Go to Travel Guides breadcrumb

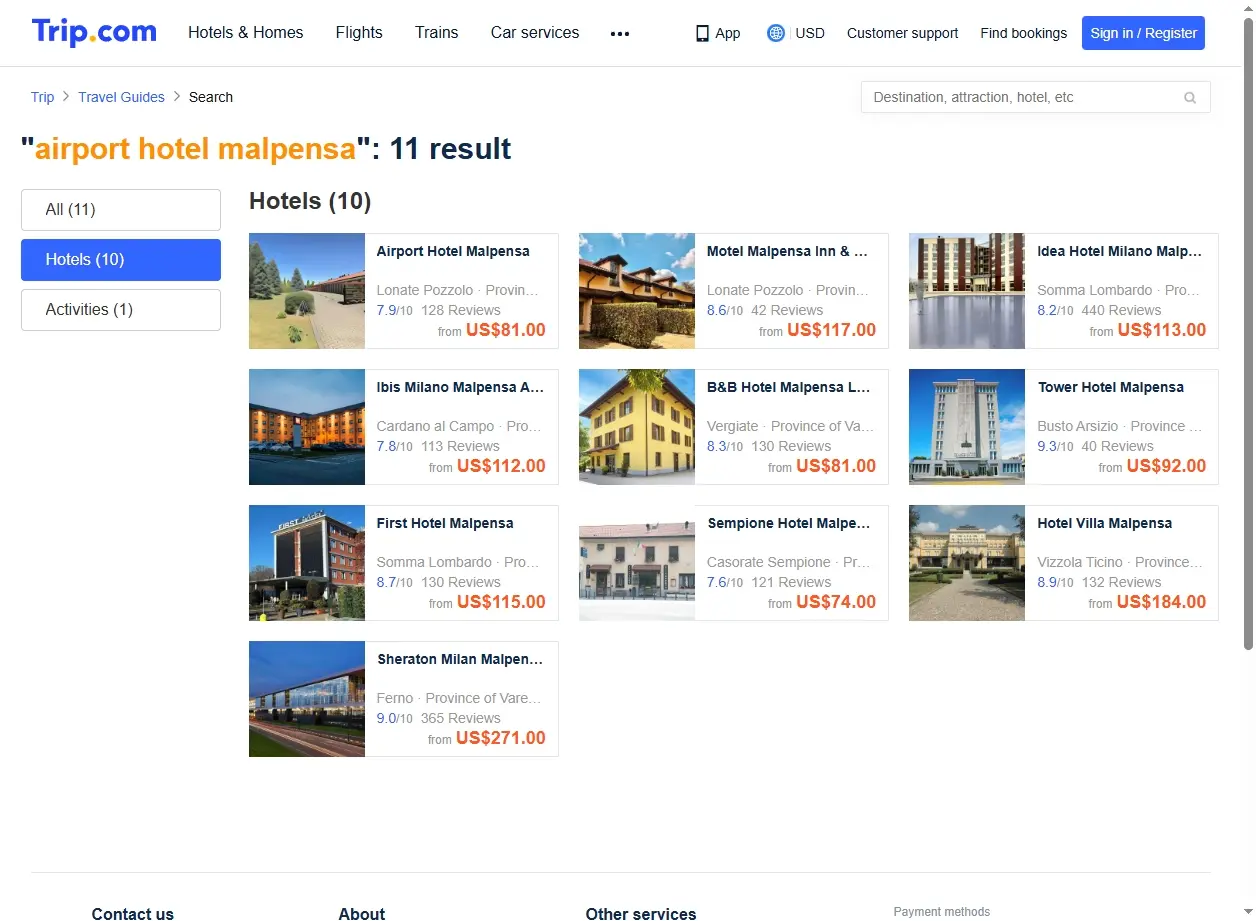point(122,97)
